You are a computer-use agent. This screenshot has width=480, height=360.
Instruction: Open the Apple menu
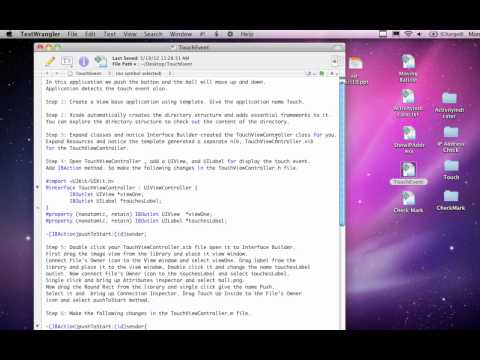9,34
